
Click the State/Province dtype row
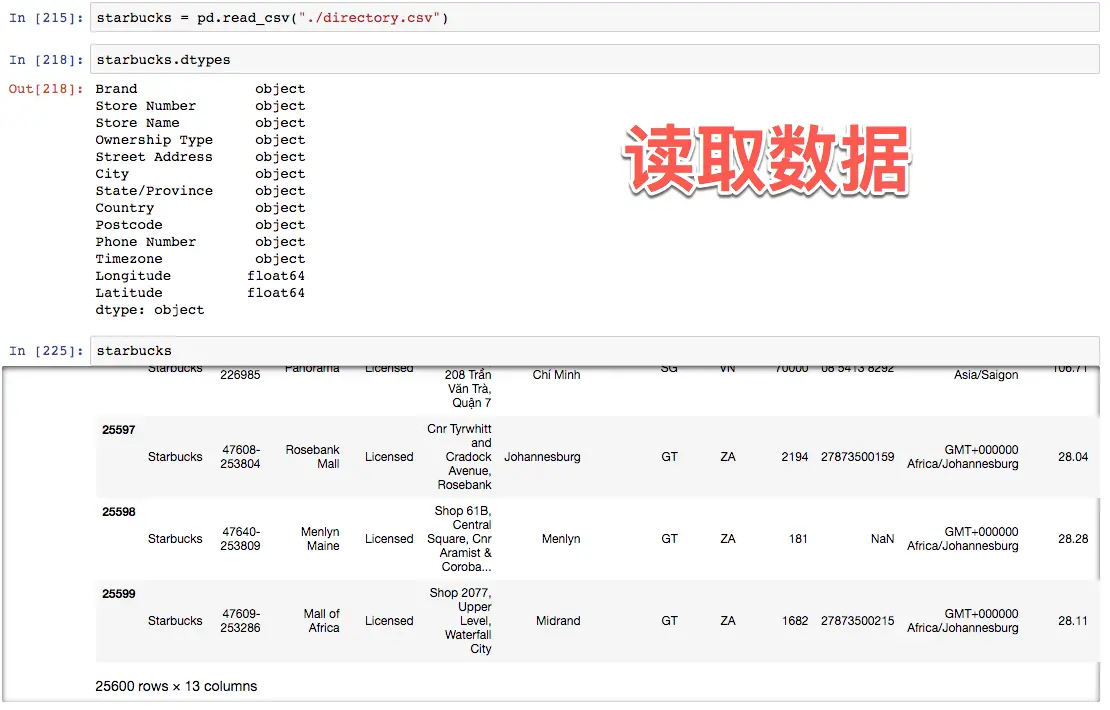tap(200, 190)
